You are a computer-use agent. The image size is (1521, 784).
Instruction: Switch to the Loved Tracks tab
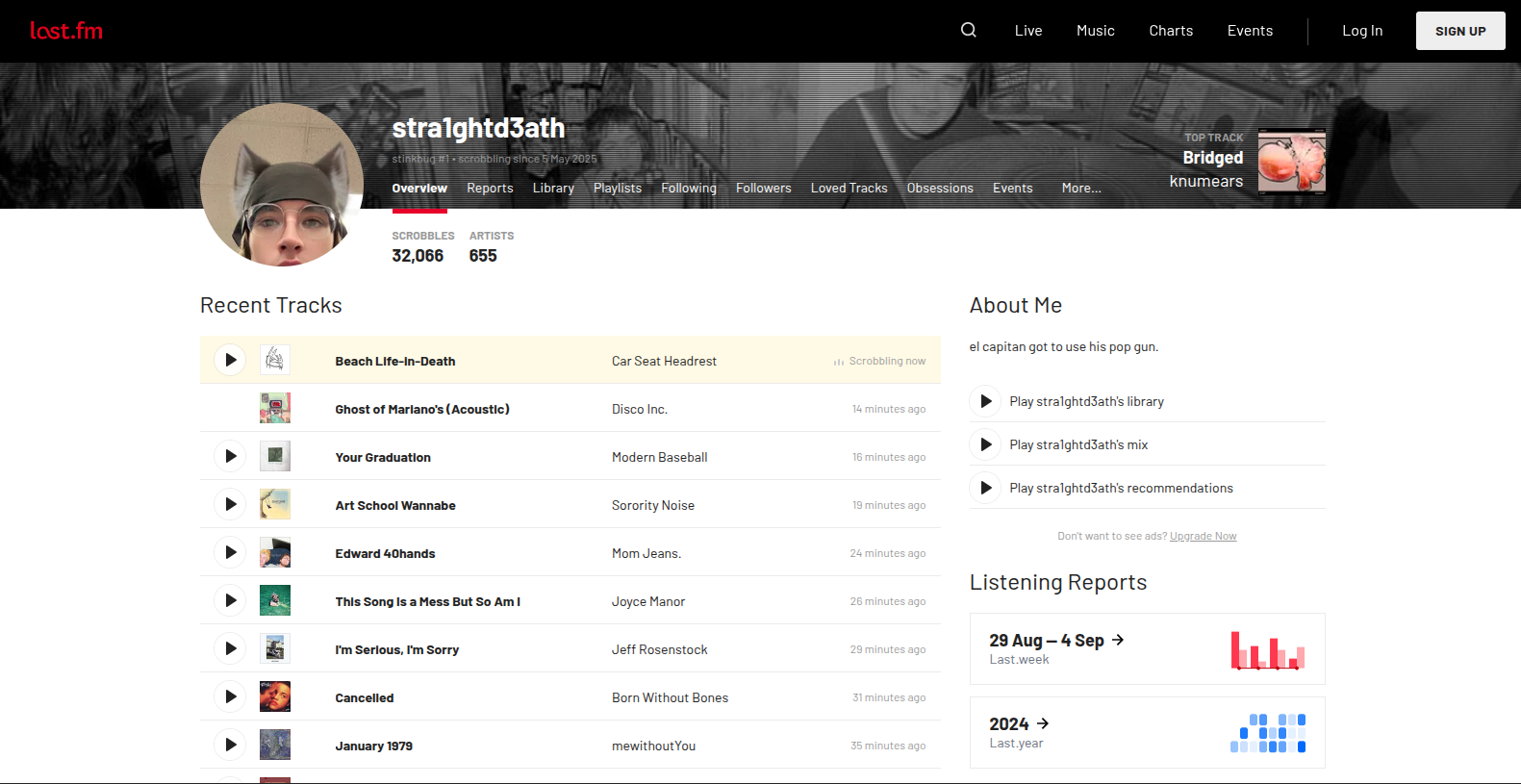[x=849, y=189]
